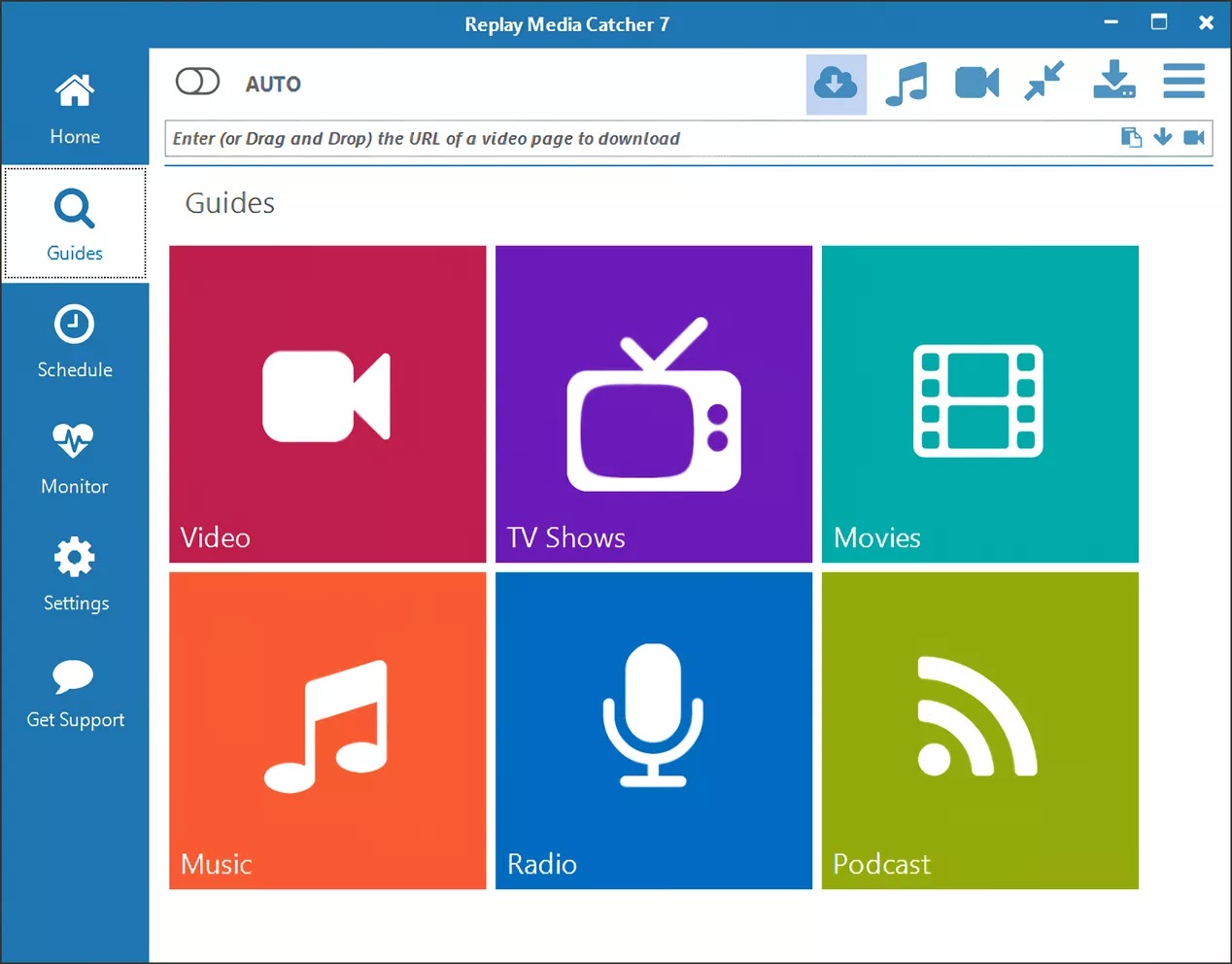The height and width of the screenshot is (964, 1232).
Task: Open the Schedule panel in the sidebar
Action: point(75,340)
